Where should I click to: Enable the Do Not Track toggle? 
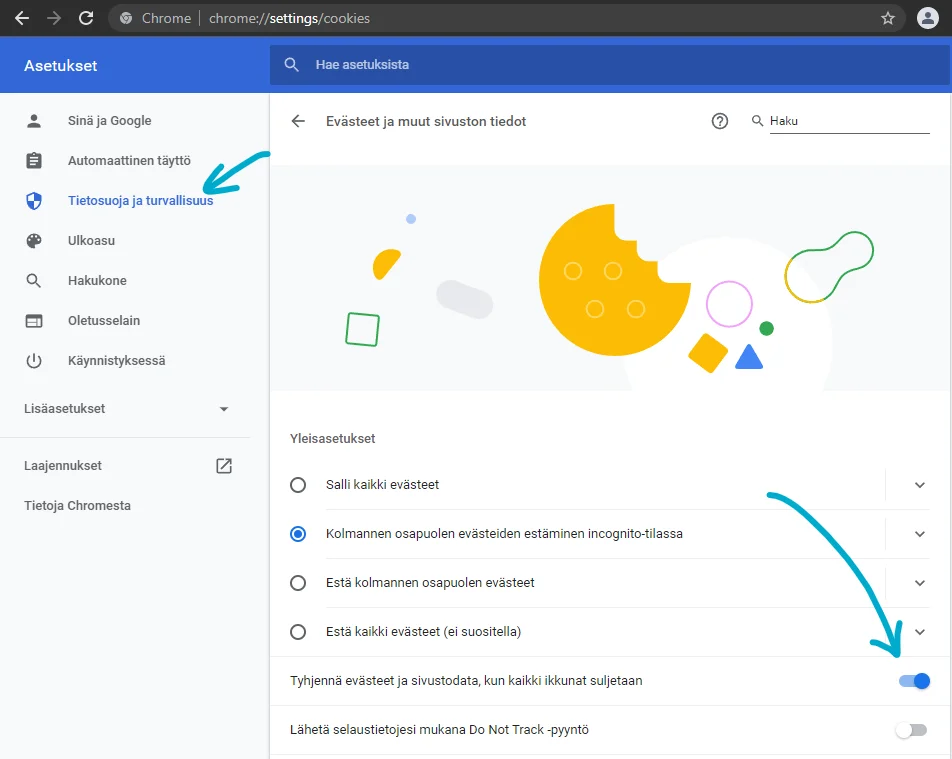coord(913,729)
